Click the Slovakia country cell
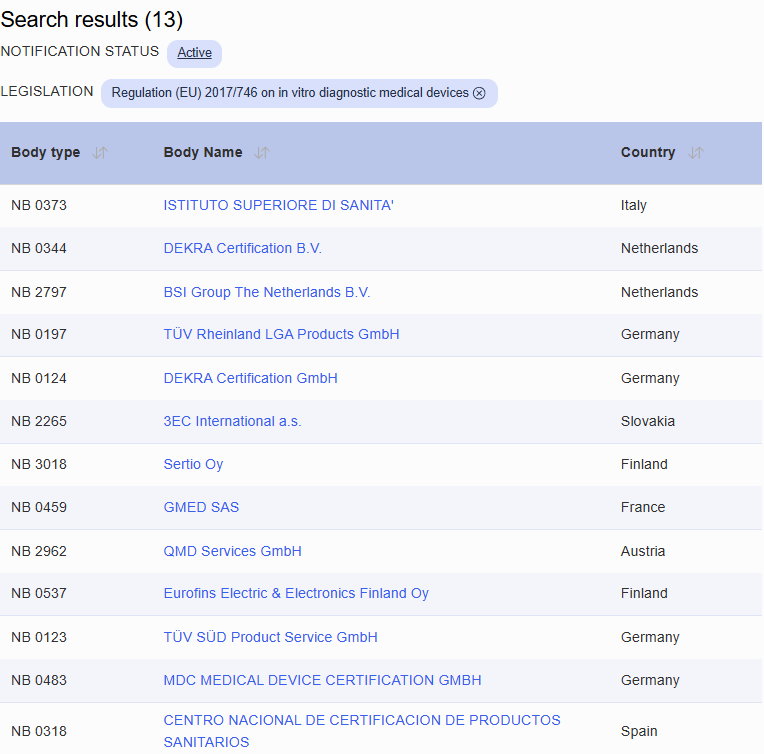The width and height of the screenshot is (764, 754). (648, 421)
